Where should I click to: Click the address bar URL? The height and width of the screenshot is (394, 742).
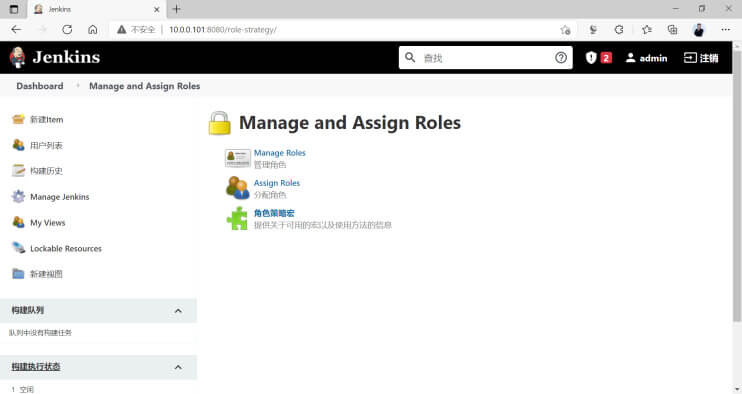click(223, 29)
